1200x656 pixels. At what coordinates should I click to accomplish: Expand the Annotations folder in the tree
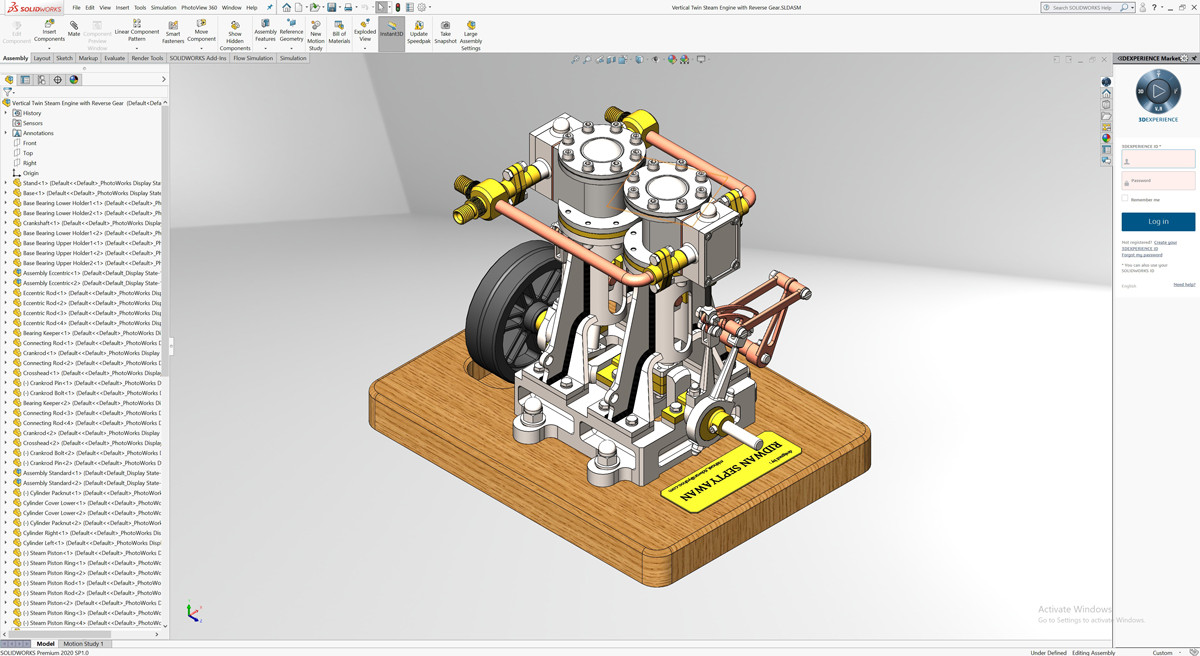(6, 133)
